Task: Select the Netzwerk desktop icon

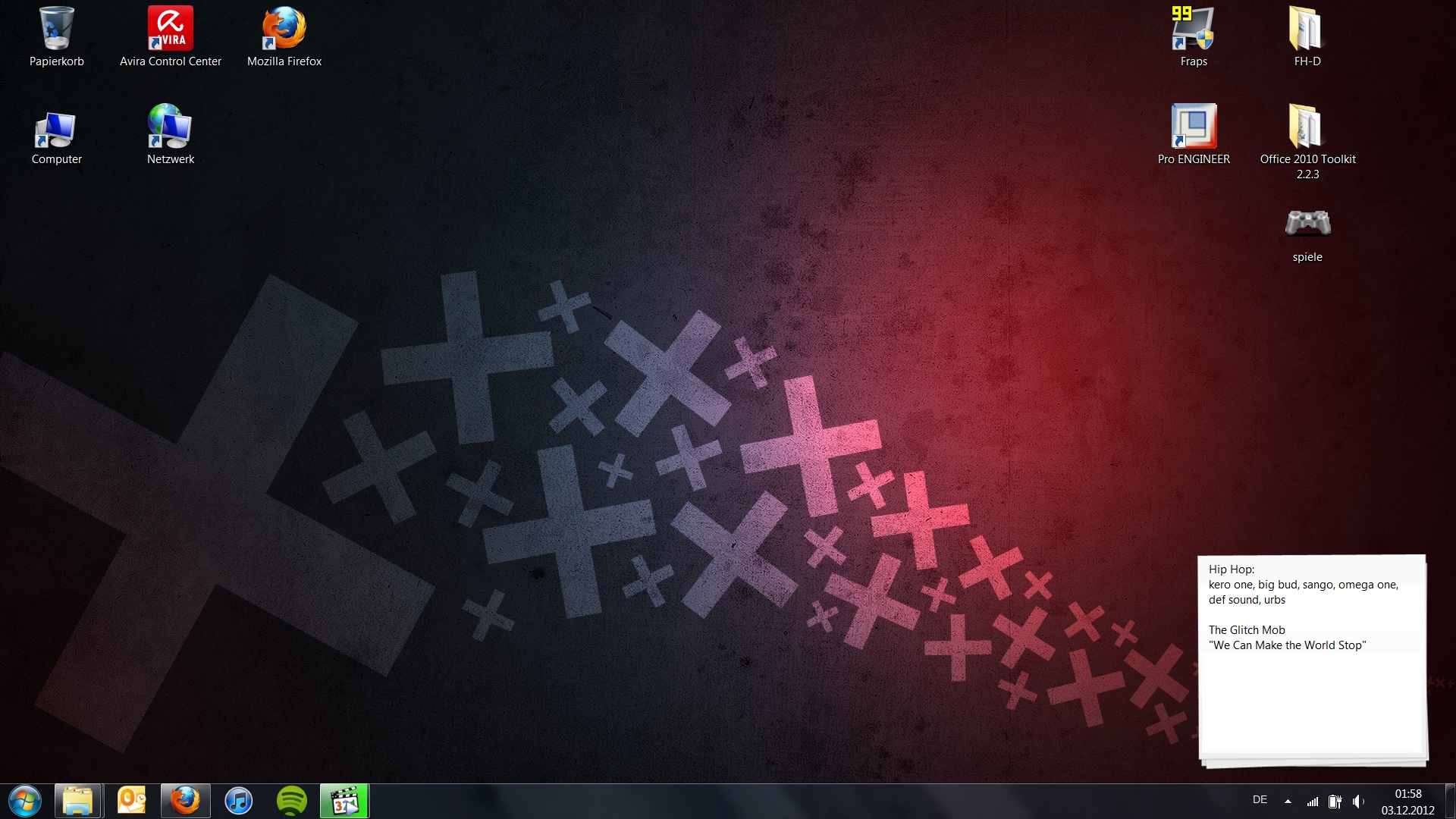Action: (x=170, y=128)
